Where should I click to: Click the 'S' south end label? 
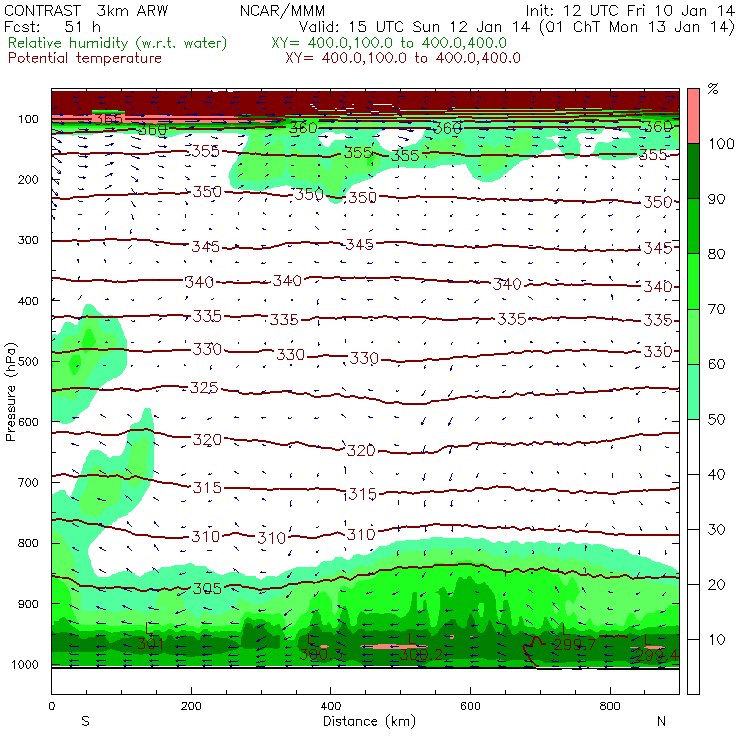[85, 721]
